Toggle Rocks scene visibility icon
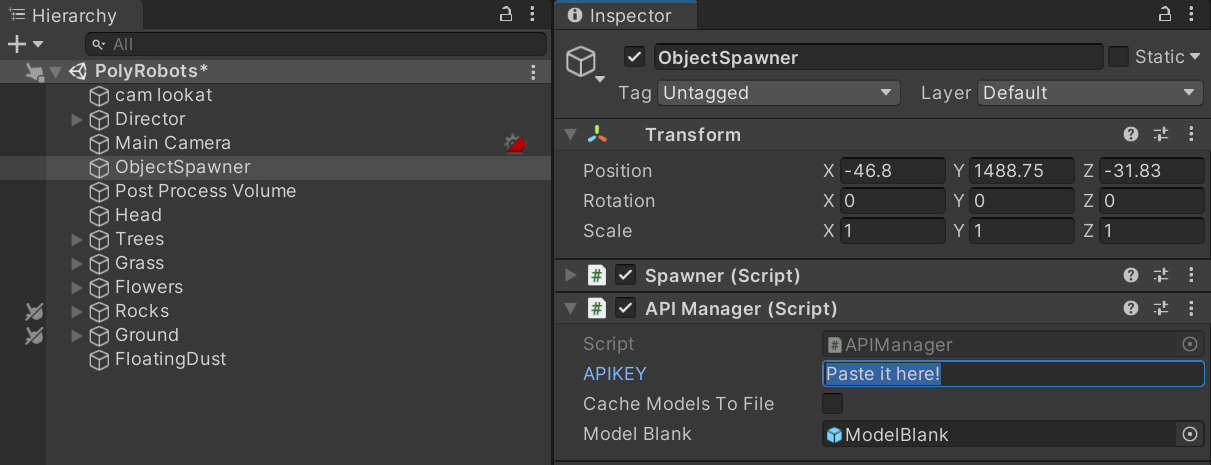 pyautogui.click(x=34, y=311)
